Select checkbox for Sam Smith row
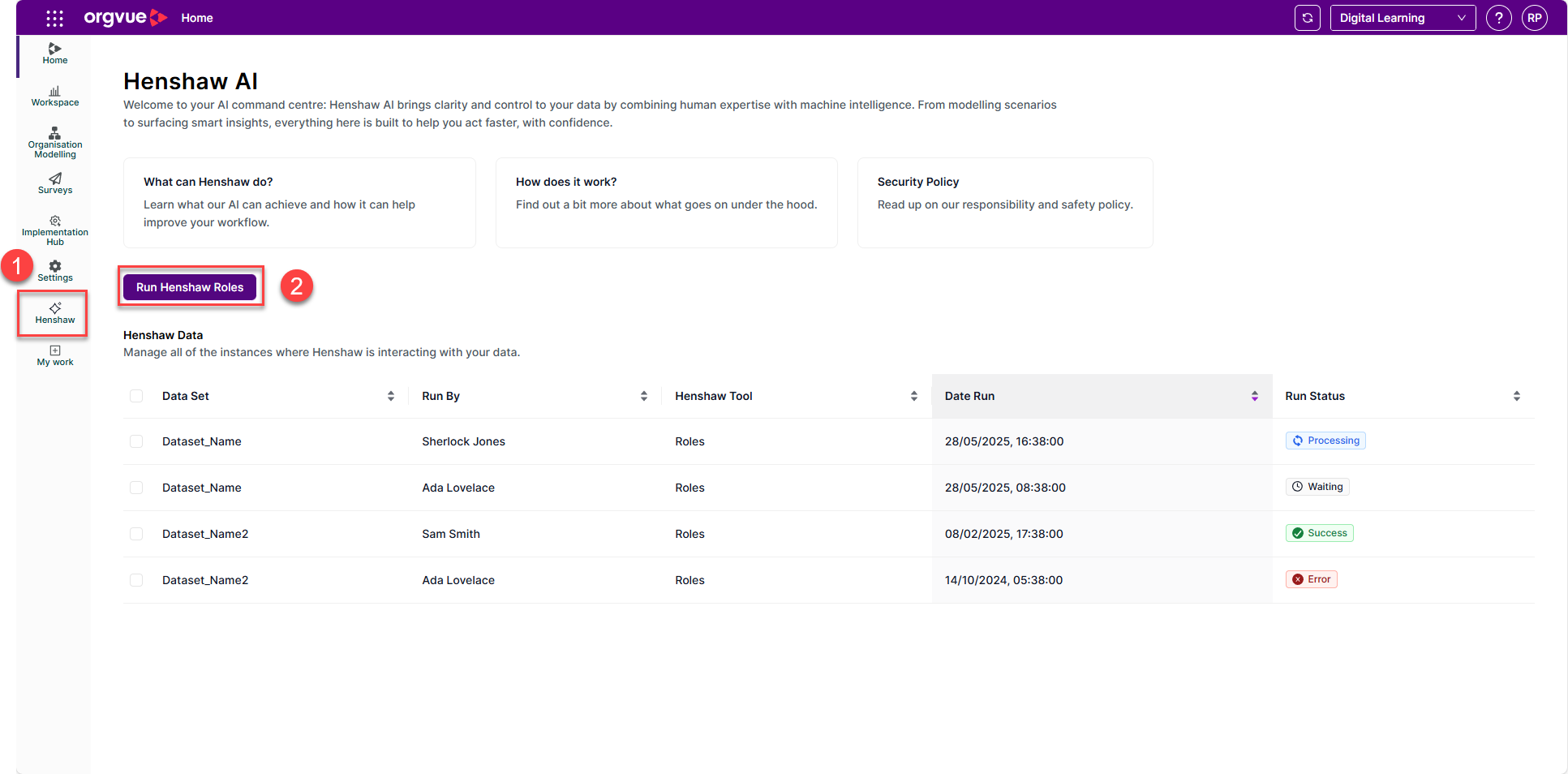 [x=136, y=534]
